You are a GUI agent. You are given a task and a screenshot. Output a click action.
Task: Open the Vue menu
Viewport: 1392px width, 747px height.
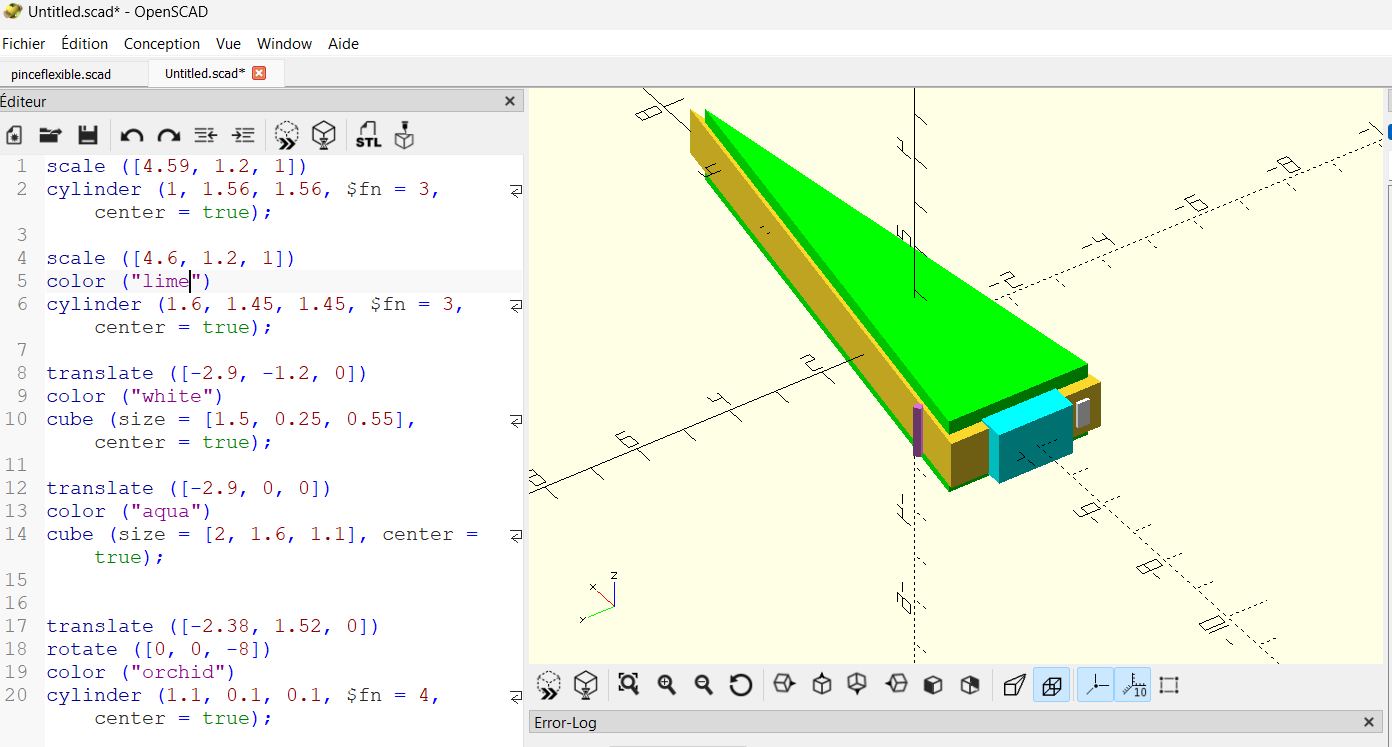click(228, 44)
